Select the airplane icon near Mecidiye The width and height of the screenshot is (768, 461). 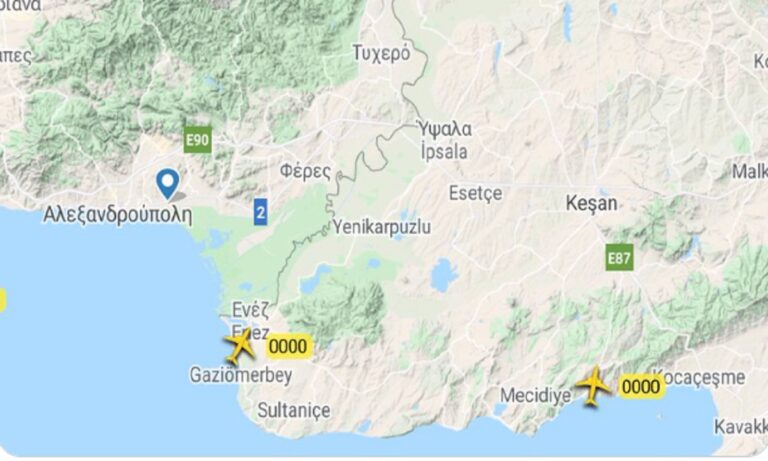594,386
